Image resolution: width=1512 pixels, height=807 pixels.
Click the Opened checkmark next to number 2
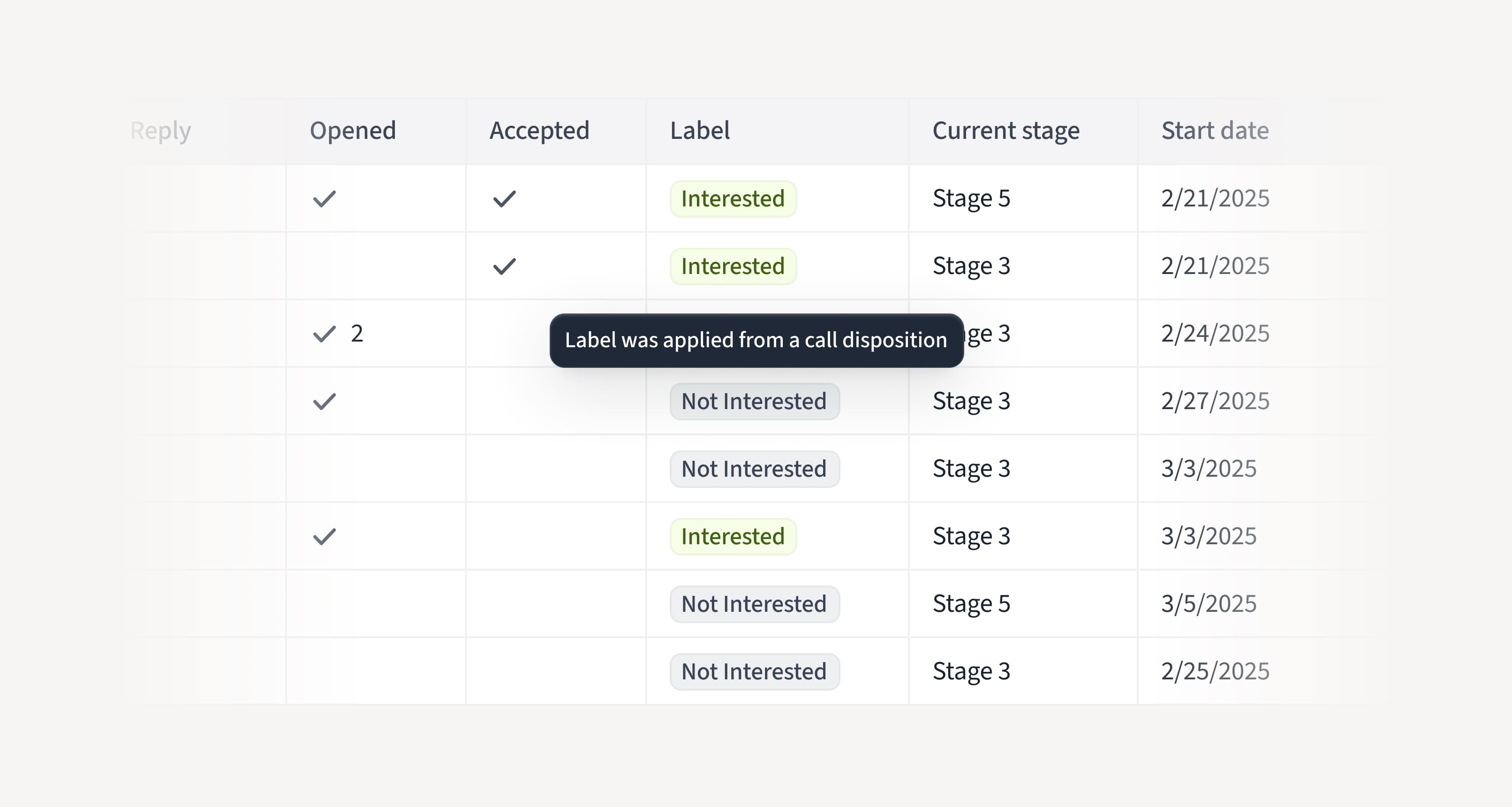pos(324,334)
